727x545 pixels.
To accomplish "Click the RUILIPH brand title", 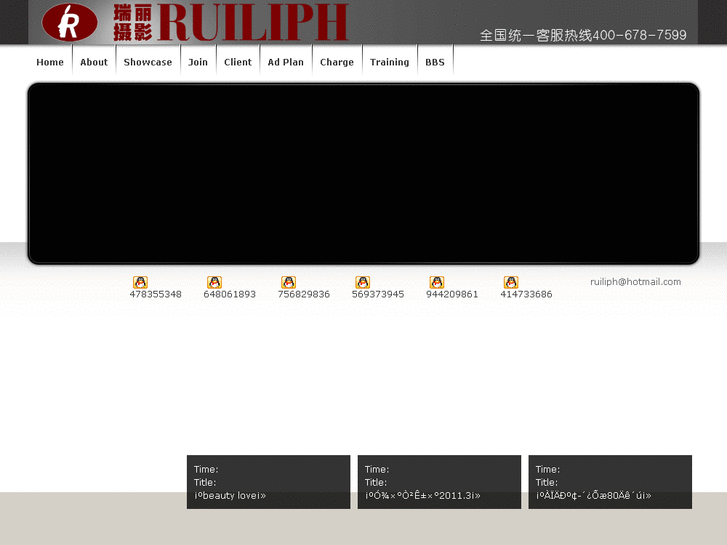I will pos(253,22).
